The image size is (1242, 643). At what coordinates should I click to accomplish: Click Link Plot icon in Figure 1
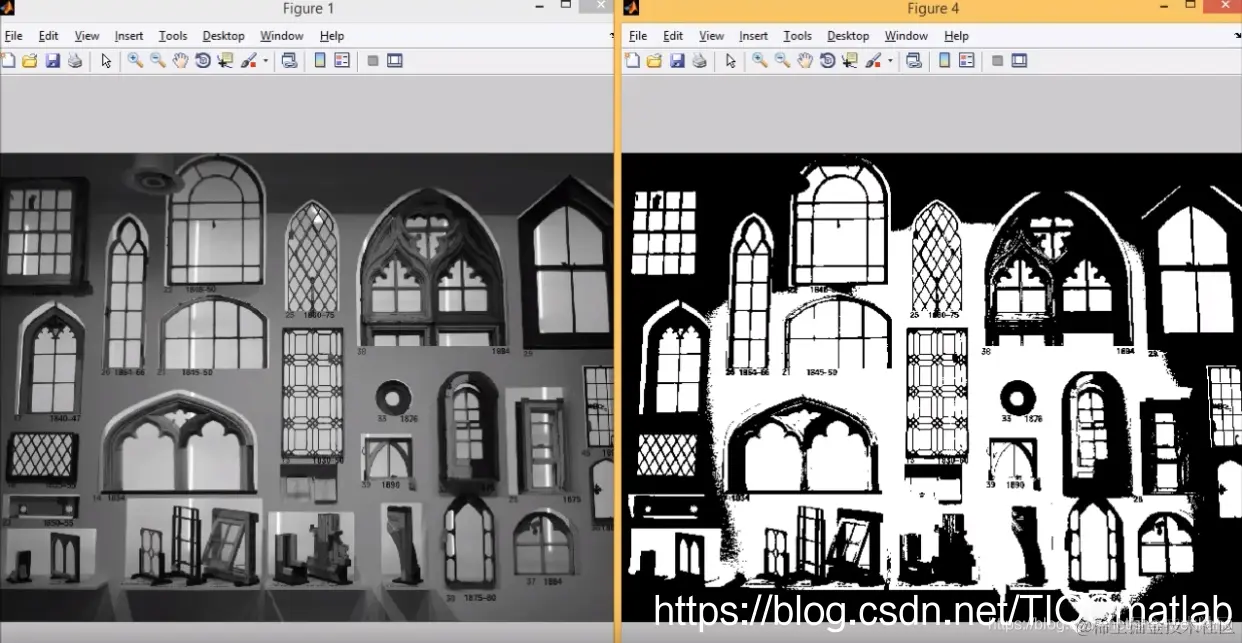[289, 61]
